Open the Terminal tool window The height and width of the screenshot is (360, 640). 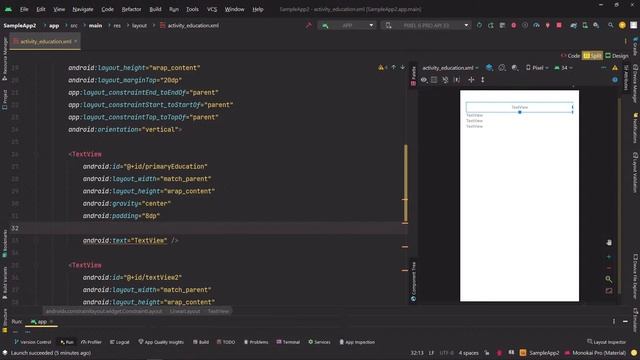(288, 342)
